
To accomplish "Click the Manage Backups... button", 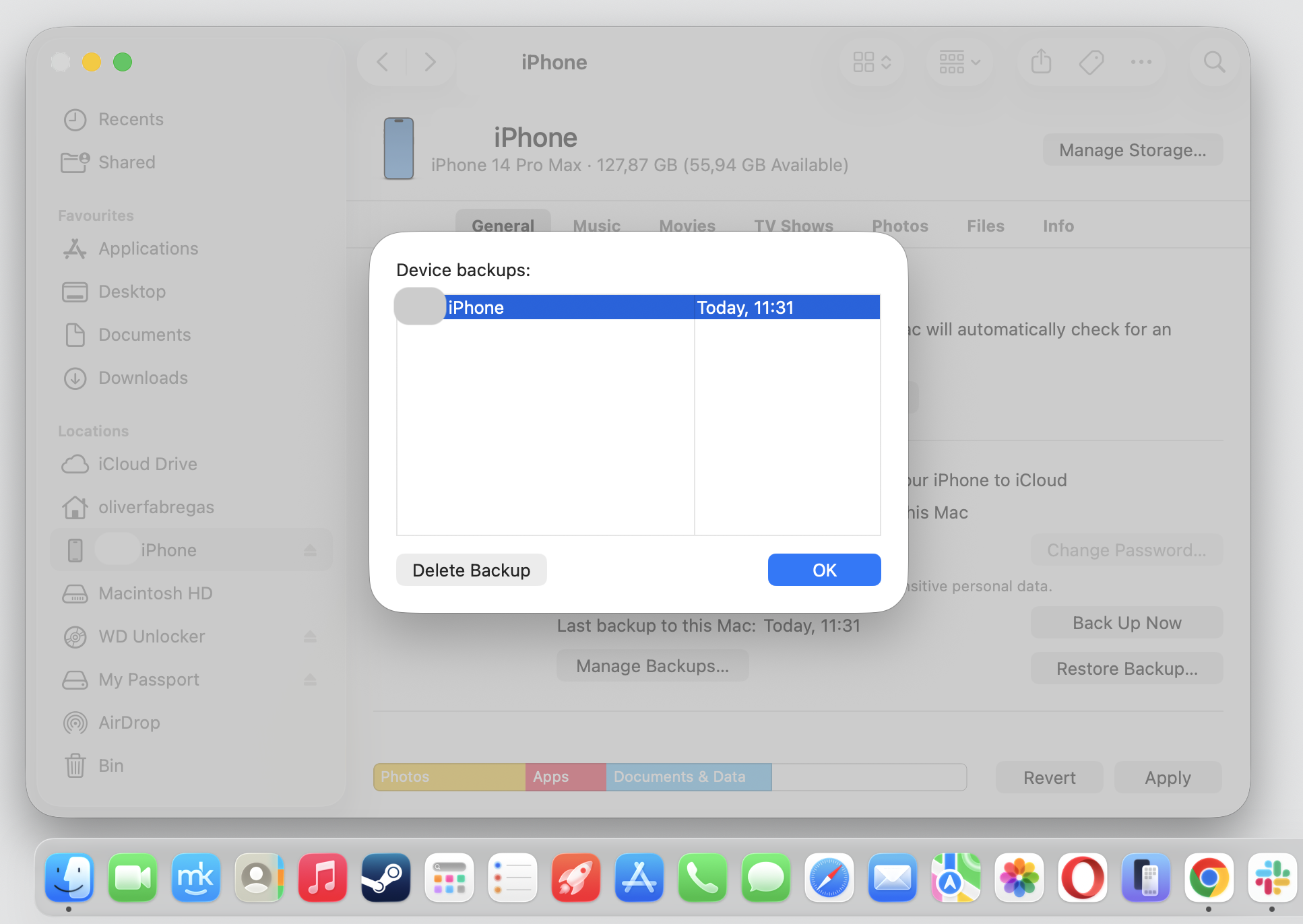I will 652,665.
